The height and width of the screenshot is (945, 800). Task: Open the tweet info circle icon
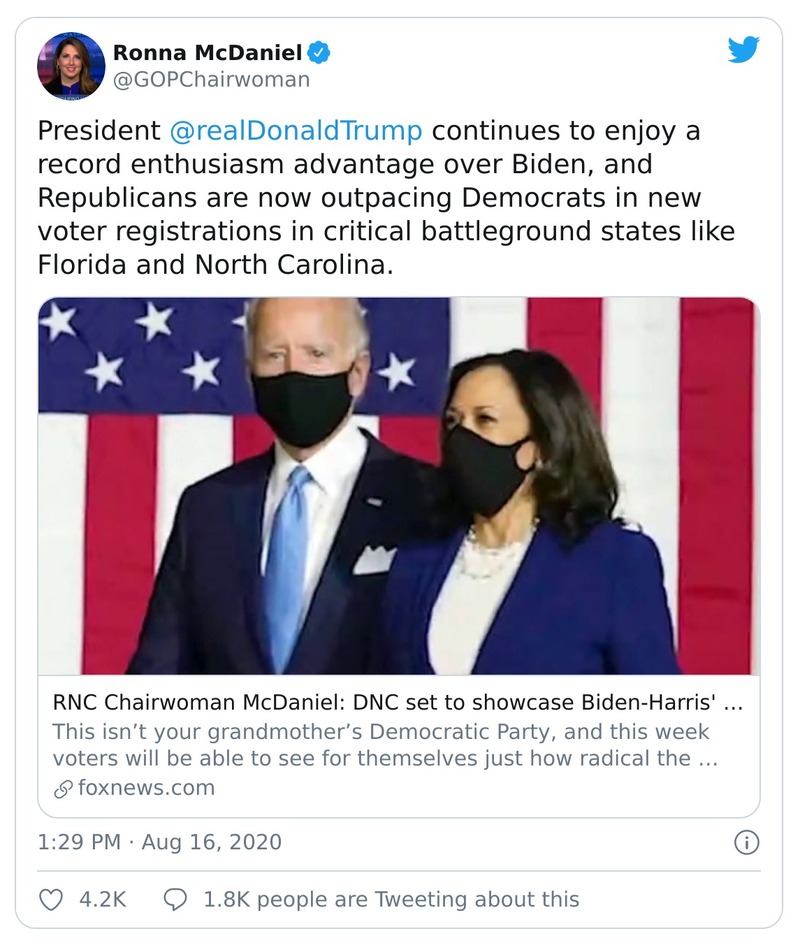tap(746, 843)
